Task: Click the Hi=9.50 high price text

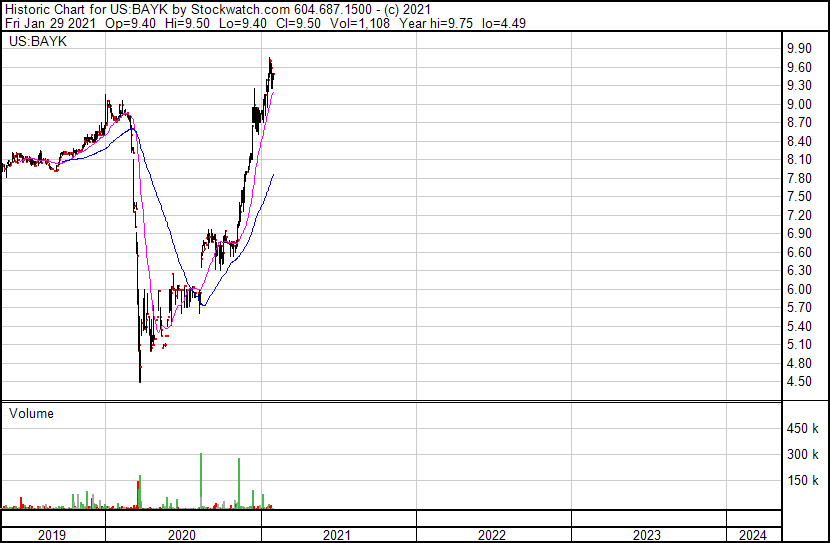Action: [x=187, y=23]
